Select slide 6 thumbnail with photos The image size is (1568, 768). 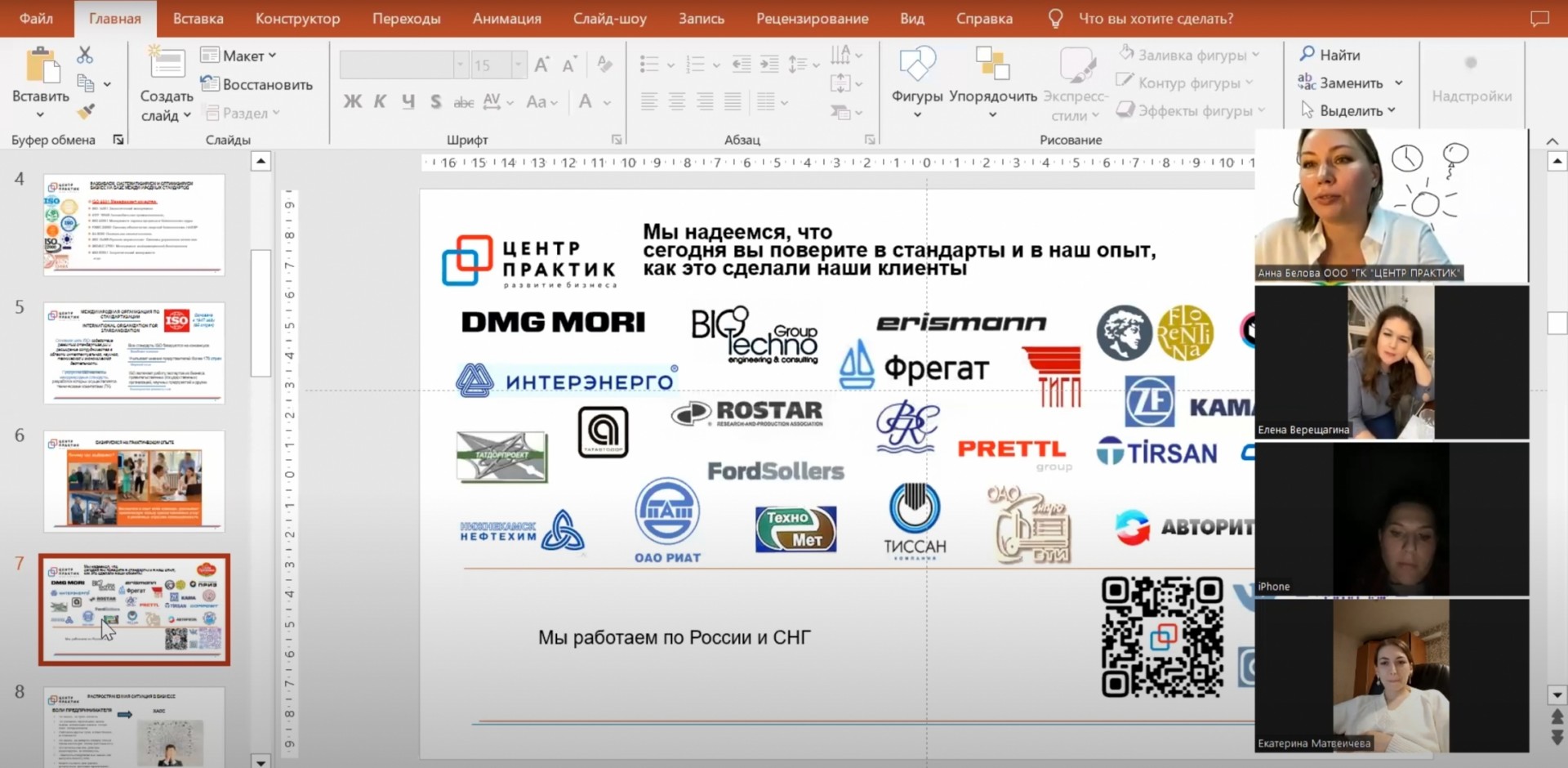[134, 481]
